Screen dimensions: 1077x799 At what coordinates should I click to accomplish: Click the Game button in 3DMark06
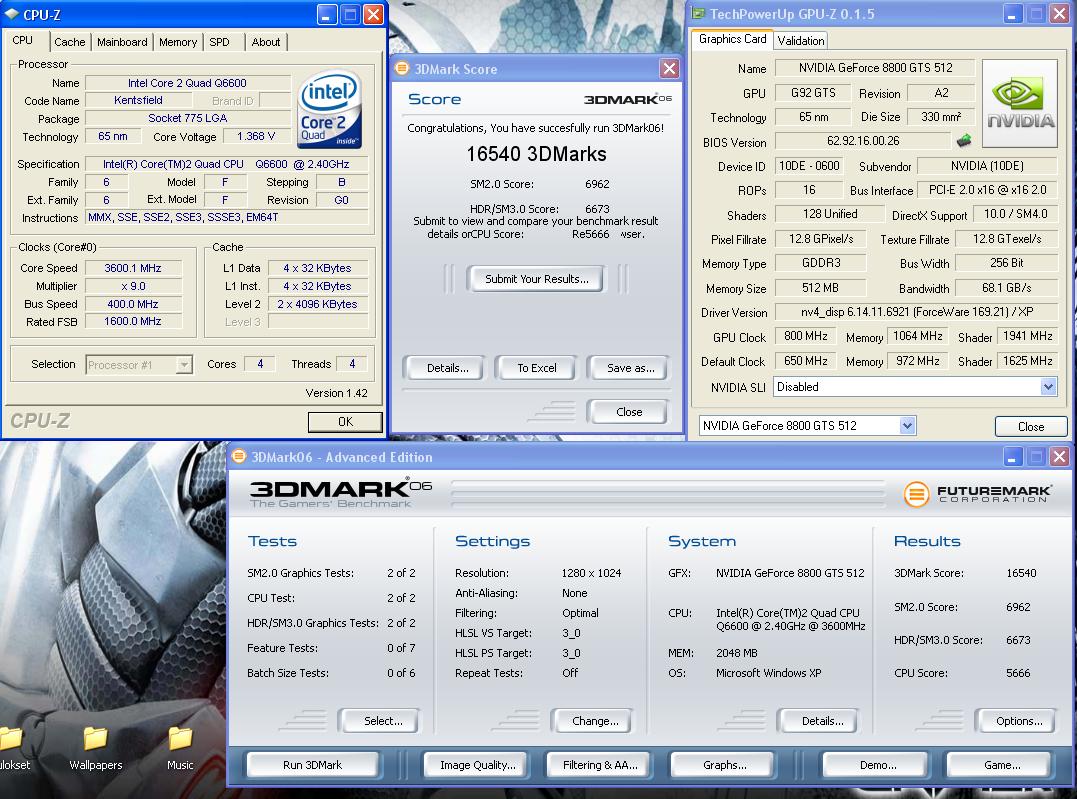pyautogui.click(x=1001, y=765)
